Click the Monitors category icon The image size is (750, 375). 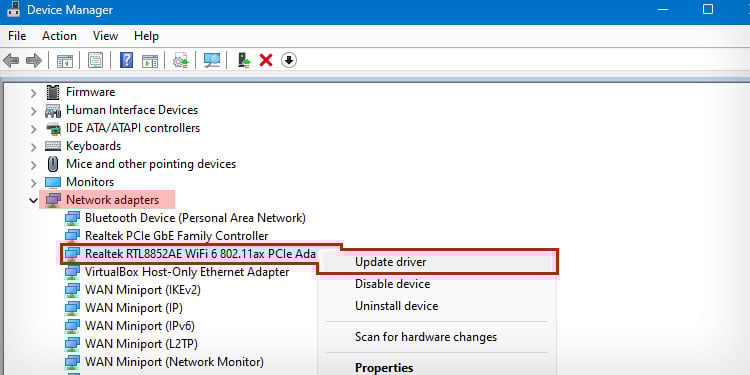click(x=53, y=182)
